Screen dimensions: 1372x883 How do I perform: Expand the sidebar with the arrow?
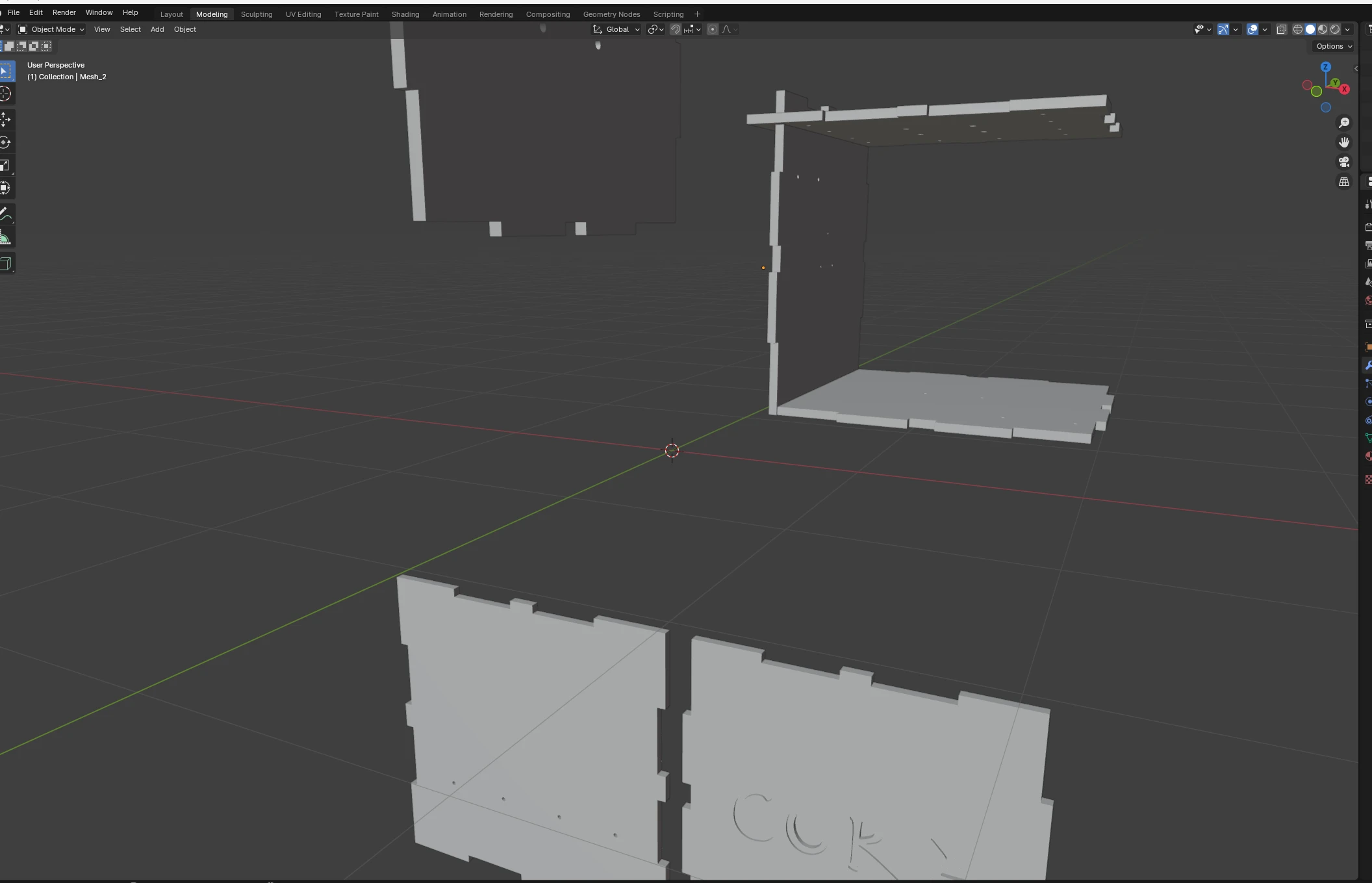[x=1356, y=69]
